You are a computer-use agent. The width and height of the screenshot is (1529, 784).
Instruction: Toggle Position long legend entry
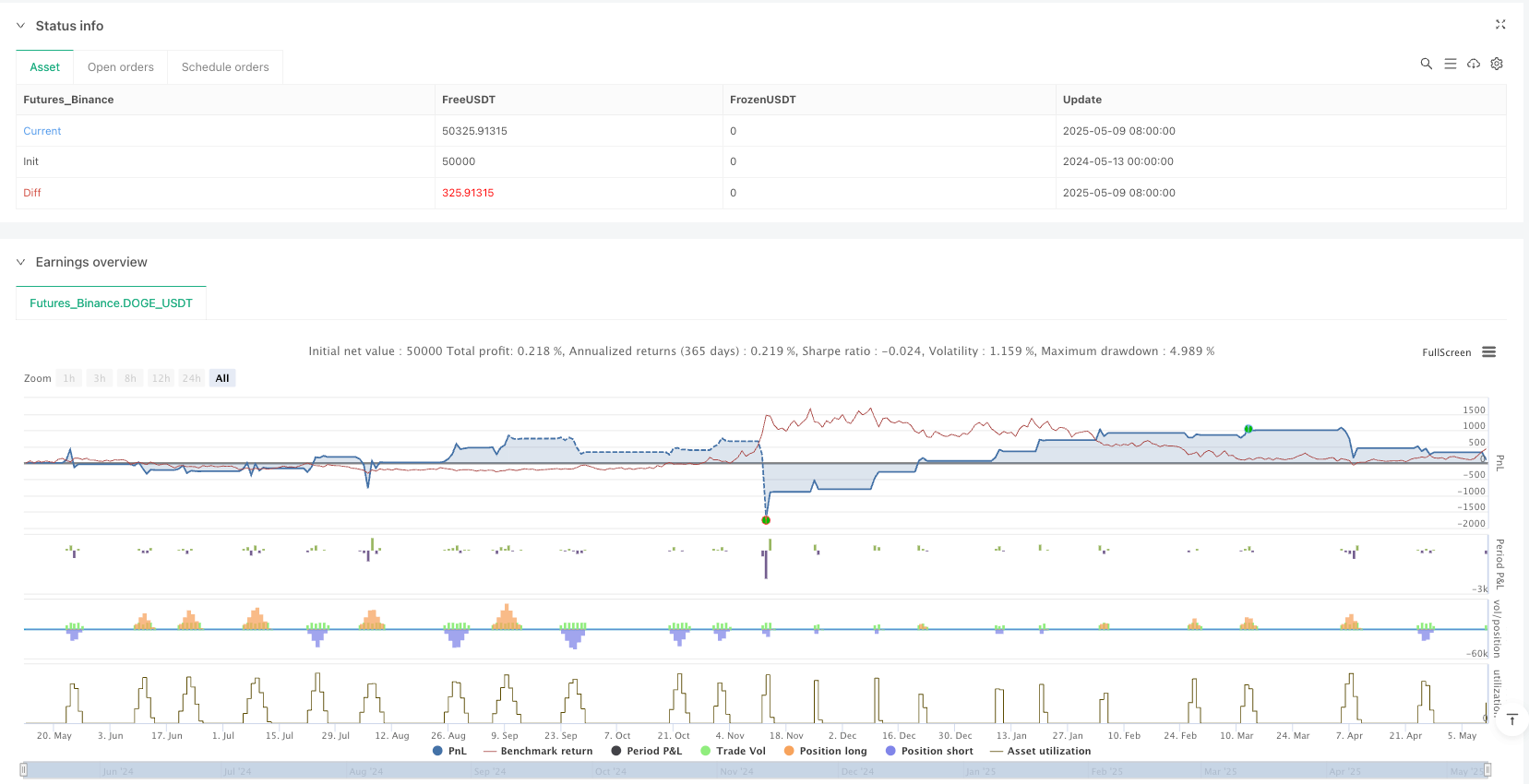coord(825,751)
